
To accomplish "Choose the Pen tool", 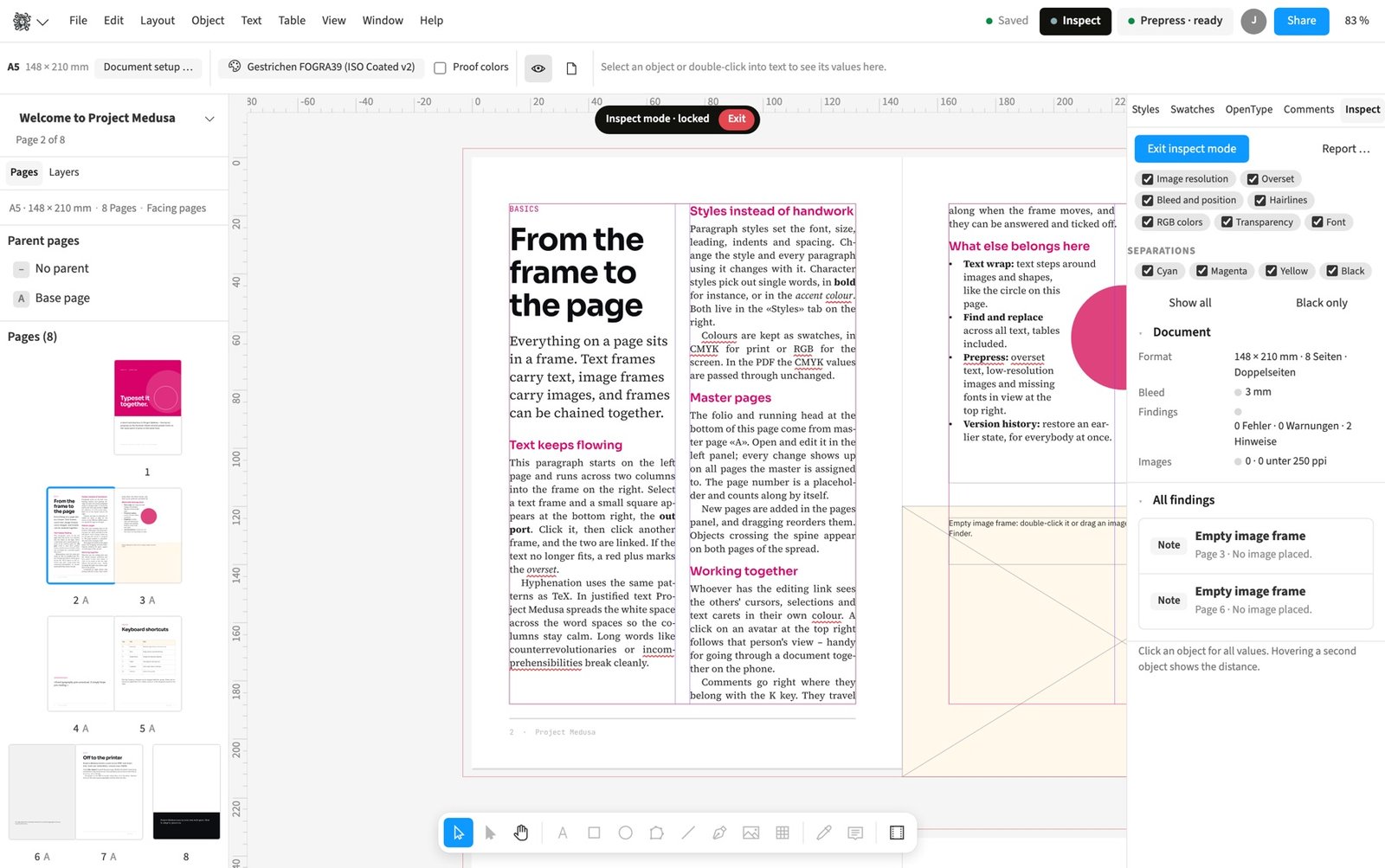I will click(x=719, y=833).
